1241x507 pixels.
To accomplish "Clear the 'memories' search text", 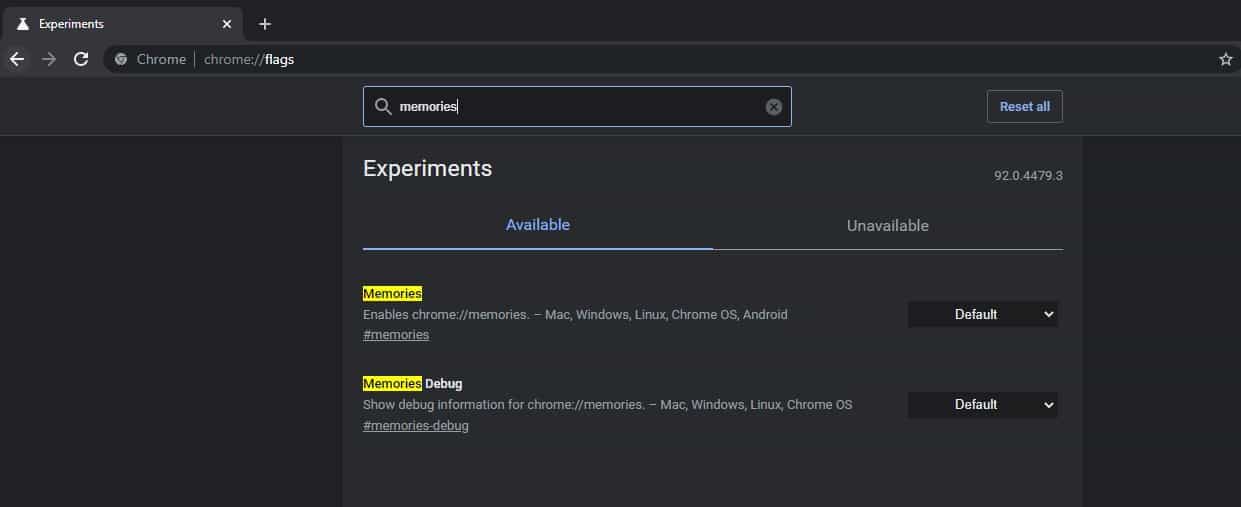I will click(773, 107).
